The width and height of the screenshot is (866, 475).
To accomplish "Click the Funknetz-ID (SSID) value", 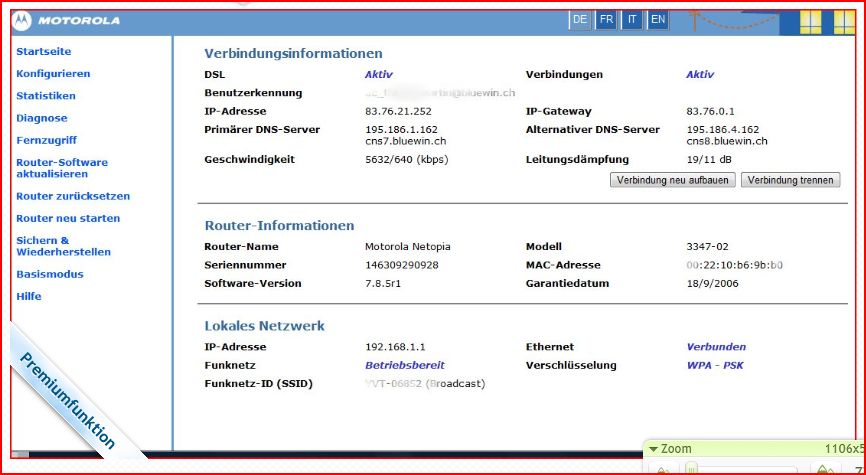I will [x=425, y=383].
